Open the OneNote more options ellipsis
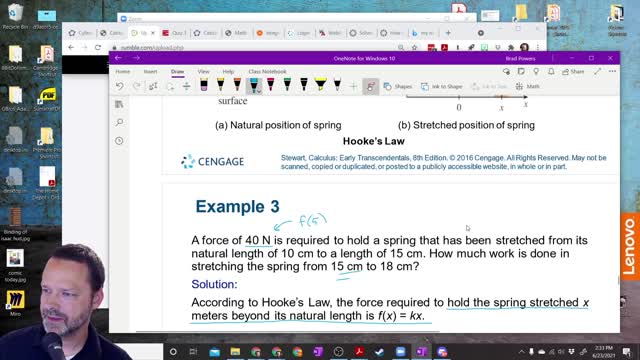This screenshot has height=360, width=640. [x=612, y=71]
